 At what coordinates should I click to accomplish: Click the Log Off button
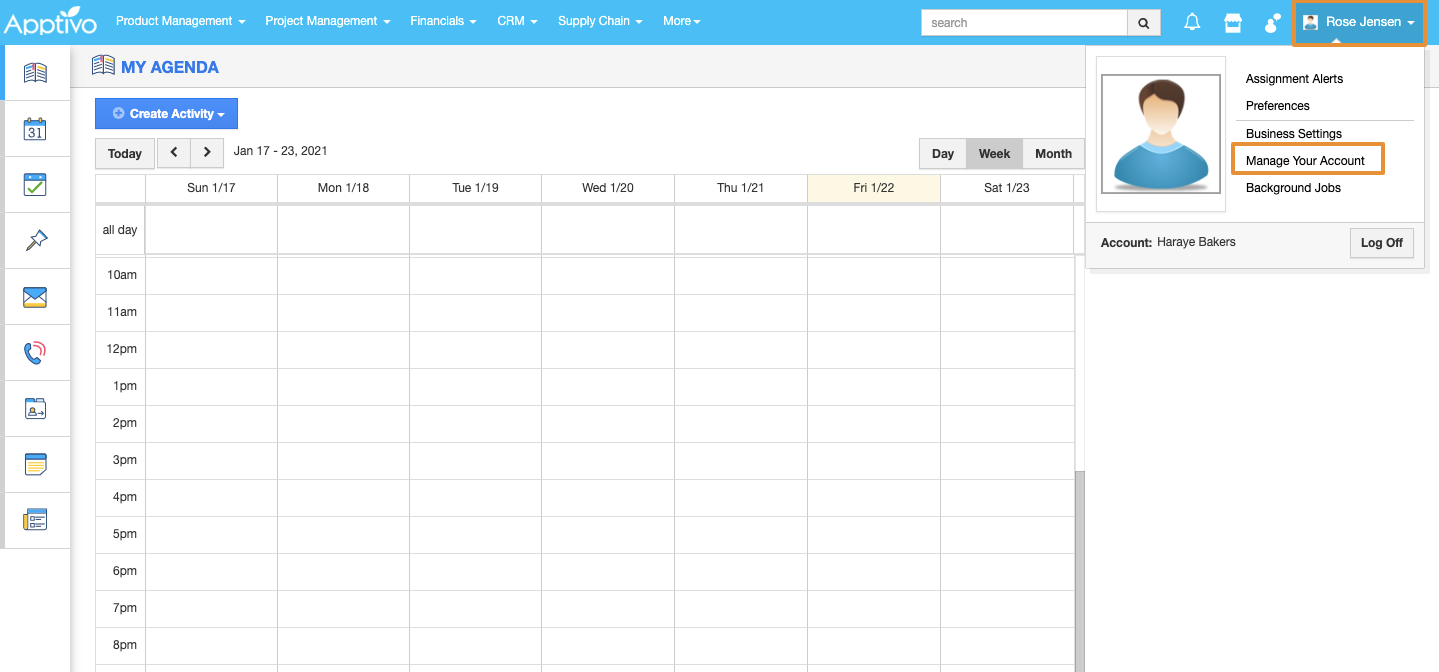tap(1381, 243)
